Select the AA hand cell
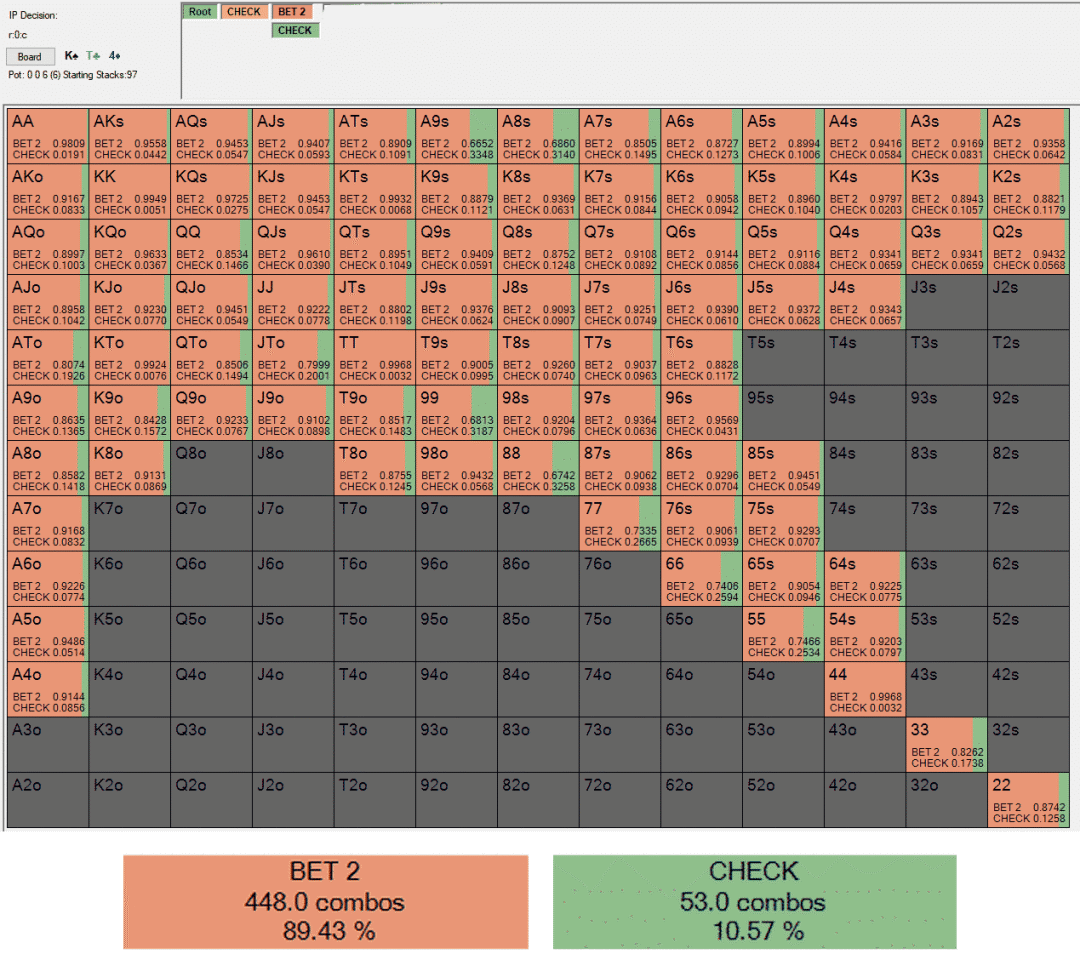This screenshot has width=1080, height=977. coord(48,136)
